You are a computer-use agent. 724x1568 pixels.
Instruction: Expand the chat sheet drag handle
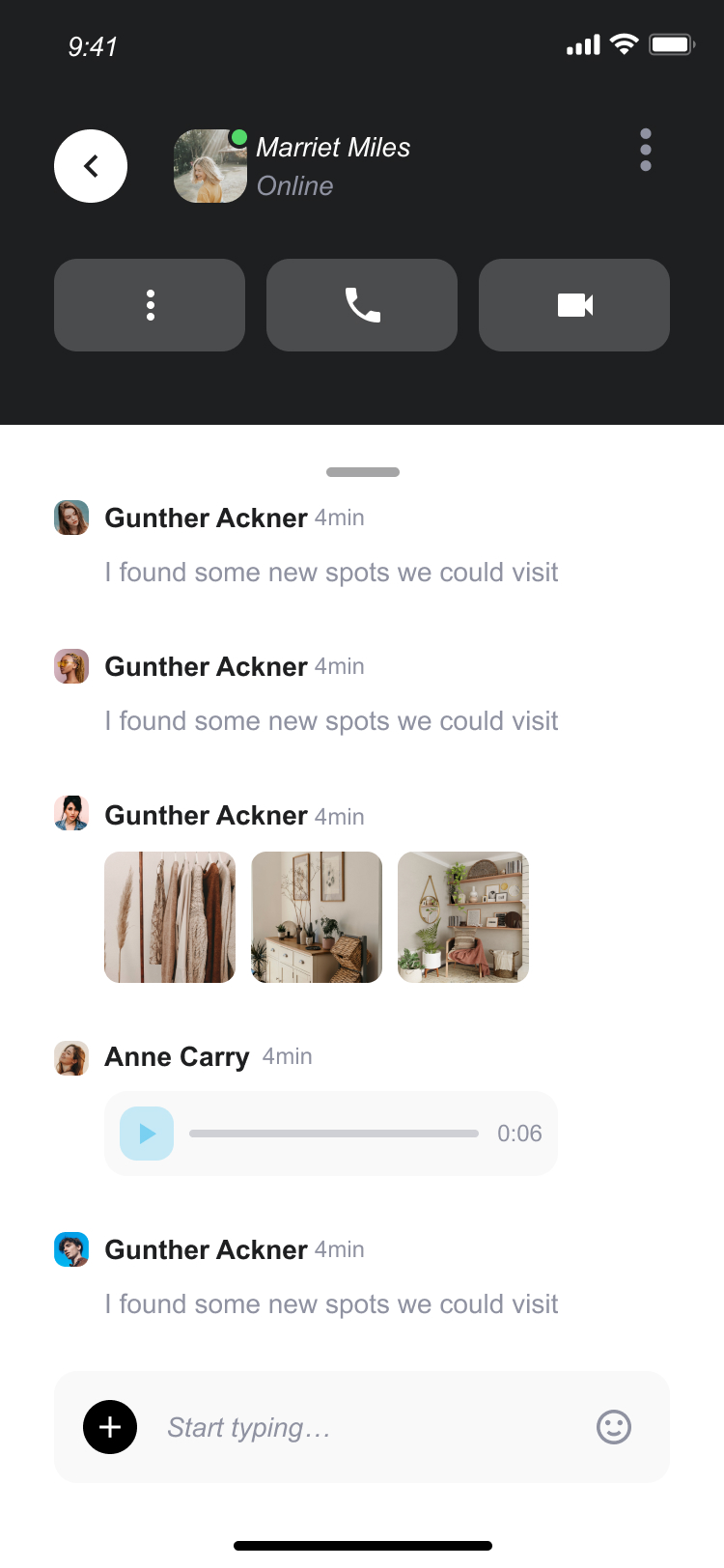(x=363, y=472)
